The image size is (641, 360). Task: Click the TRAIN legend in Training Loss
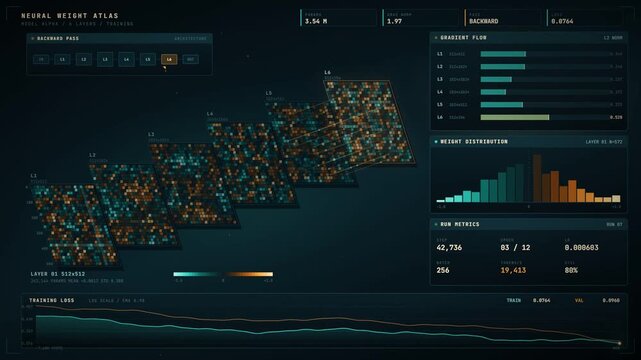tap(514, 300)
